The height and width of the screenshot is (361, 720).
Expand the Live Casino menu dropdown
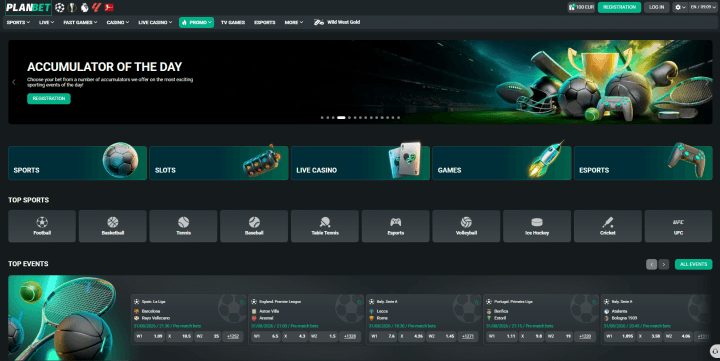[155, 22]
